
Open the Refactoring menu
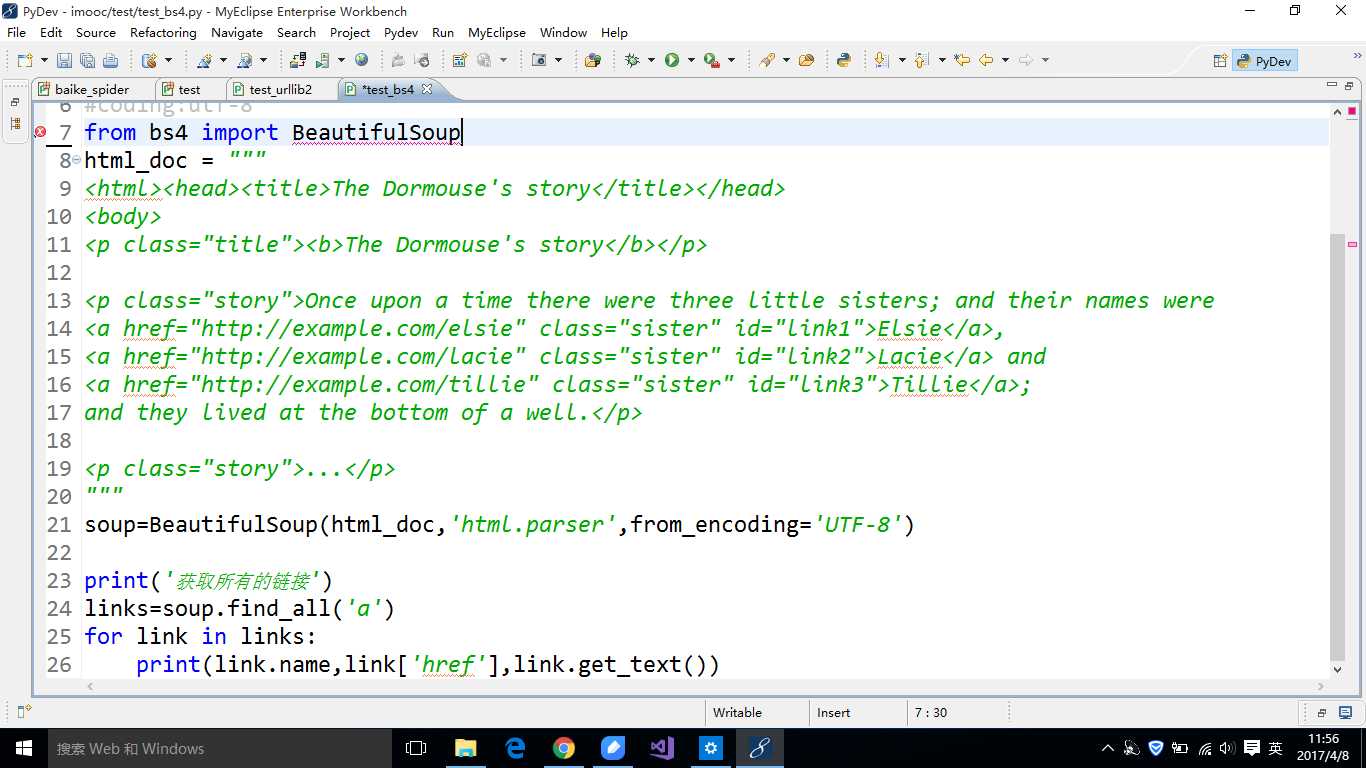tap(163, 32)
